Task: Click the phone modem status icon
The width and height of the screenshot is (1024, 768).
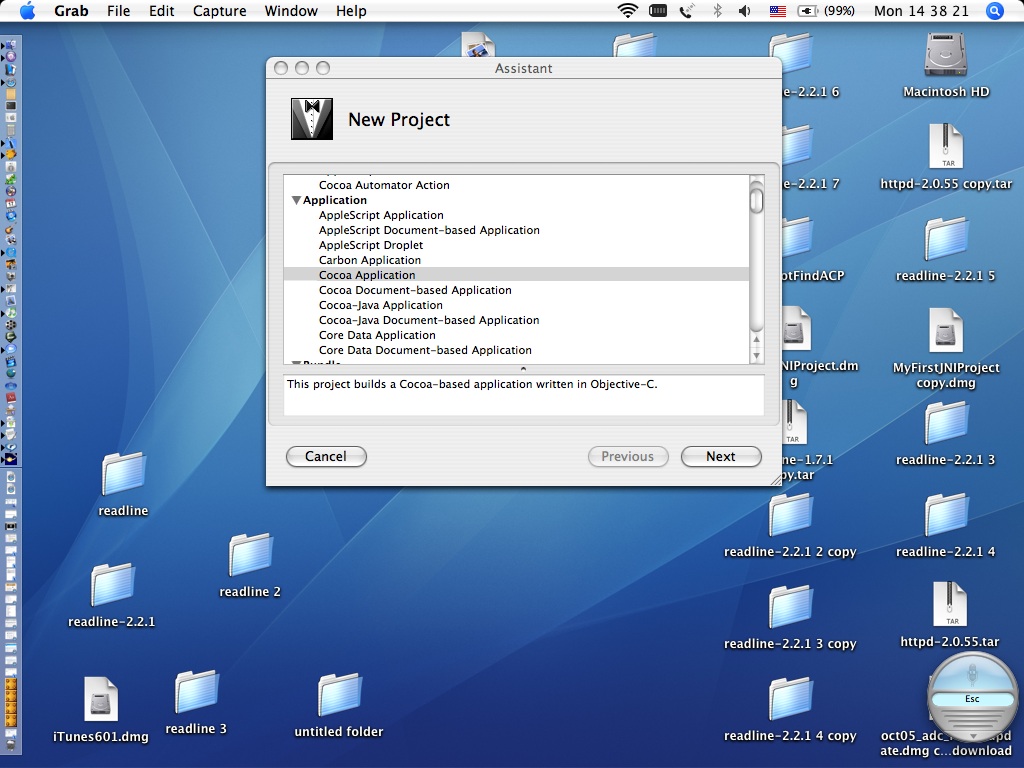Action: coord(686,10)
